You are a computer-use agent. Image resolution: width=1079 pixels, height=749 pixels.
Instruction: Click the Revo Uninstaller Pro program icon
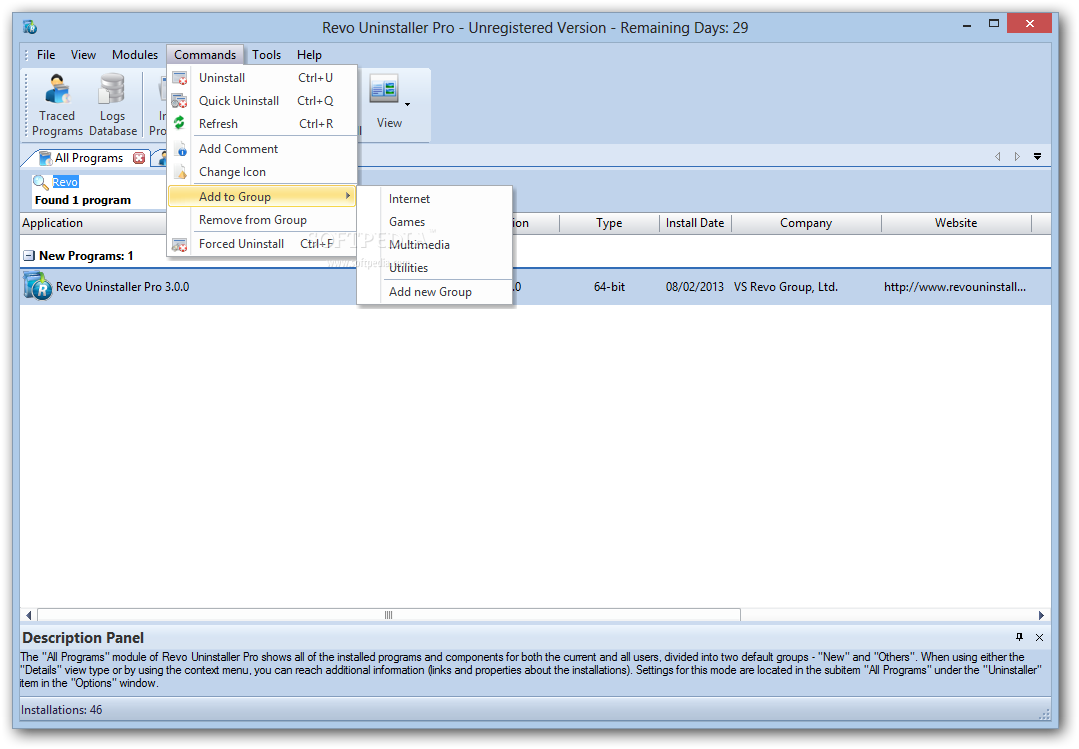pyautogui.click(x=37, y=286)
